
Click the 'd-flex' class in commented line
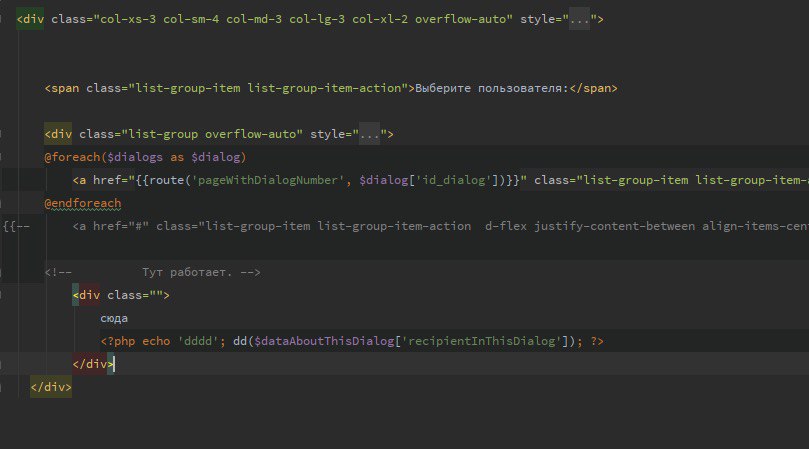(506, 226)
